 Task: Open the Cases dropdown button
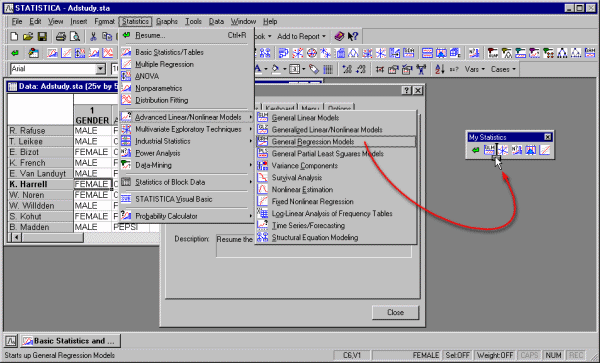pos(503,69)
